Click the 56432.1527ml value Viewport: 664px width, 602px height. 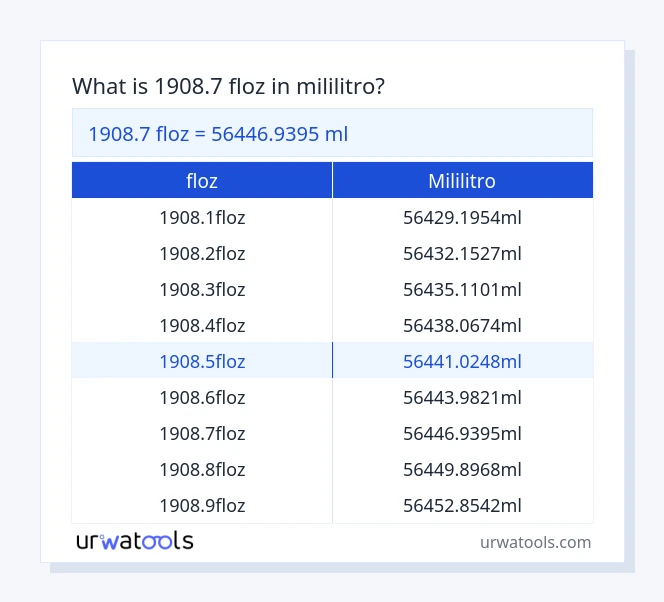462,253
